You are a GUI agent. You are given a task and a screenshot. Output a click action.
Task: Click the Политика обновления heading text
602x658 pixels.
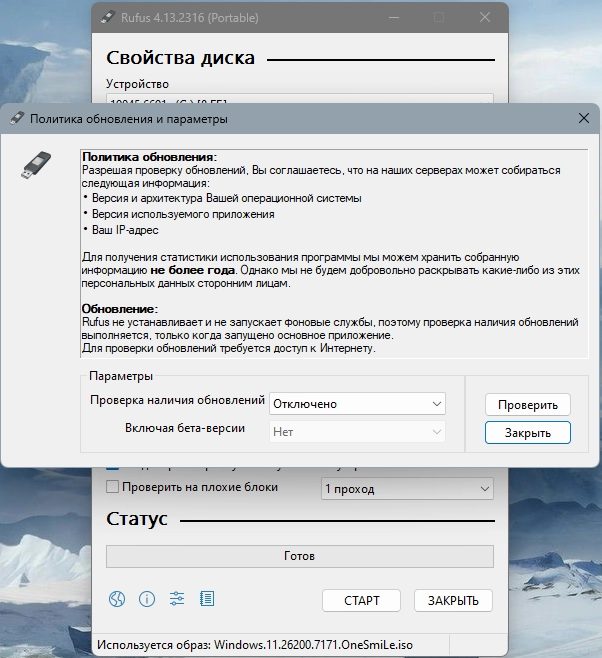(x=149, y=157)
